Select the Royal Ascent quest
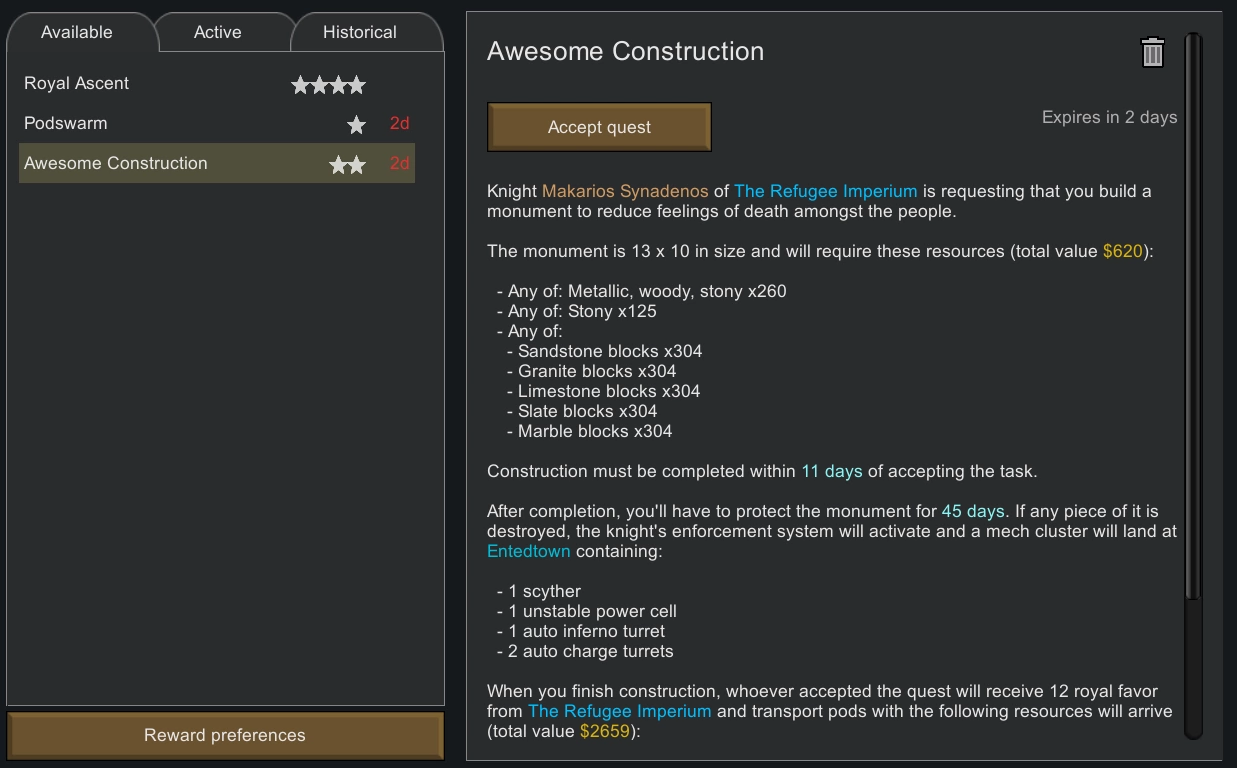Image resolution: width=1237 pixels, height=768 pixels. click(77, 84)
